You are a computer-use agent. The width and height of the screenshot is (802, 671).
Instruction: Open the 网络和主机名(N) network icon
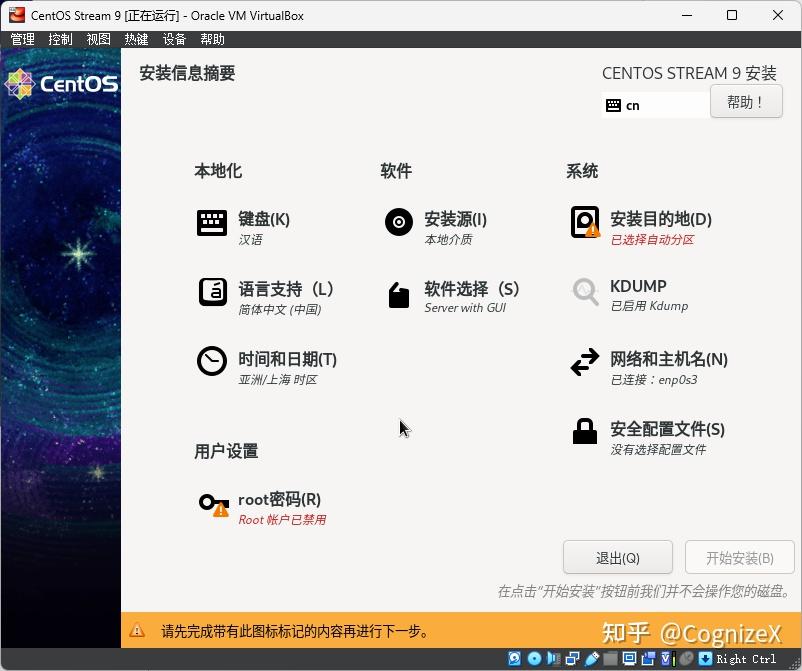coord(585,363)
